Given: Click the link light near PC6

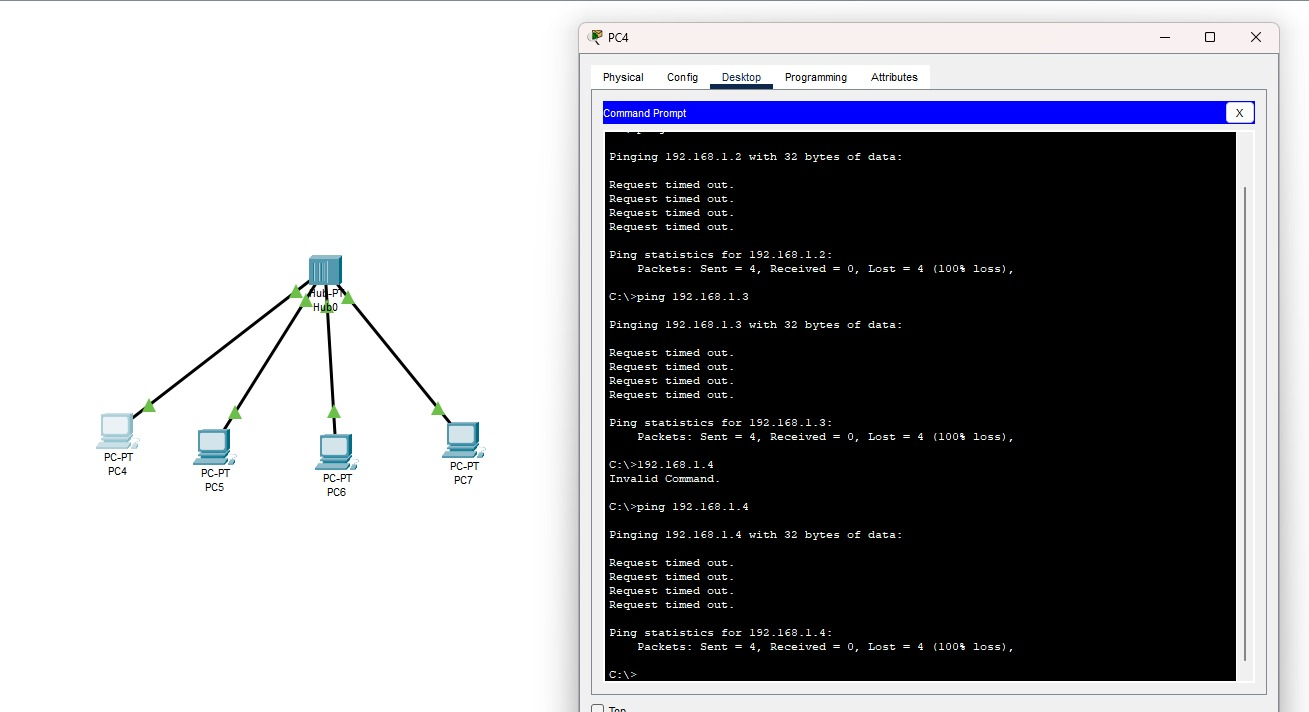Looking at the screenshot, I should tap(334, 411).
